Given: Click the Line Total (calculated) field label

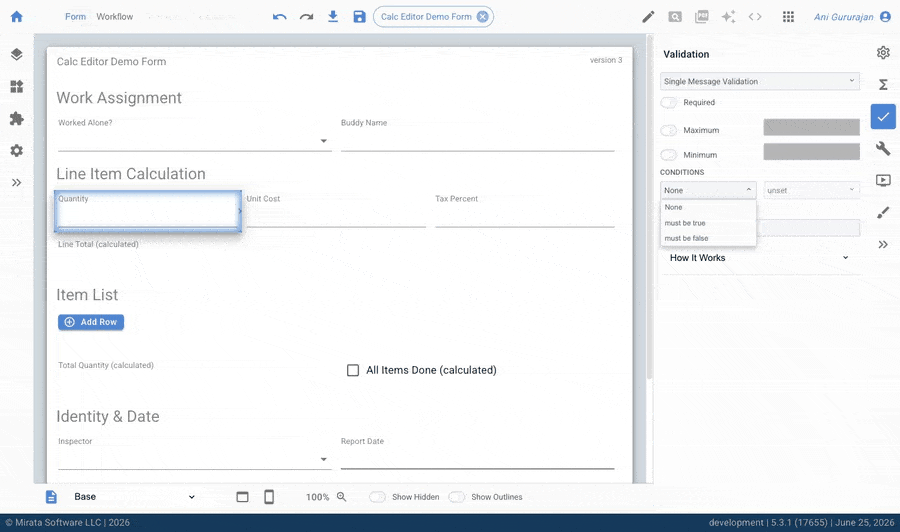Looking at the screenshot, I should point(98,244).
